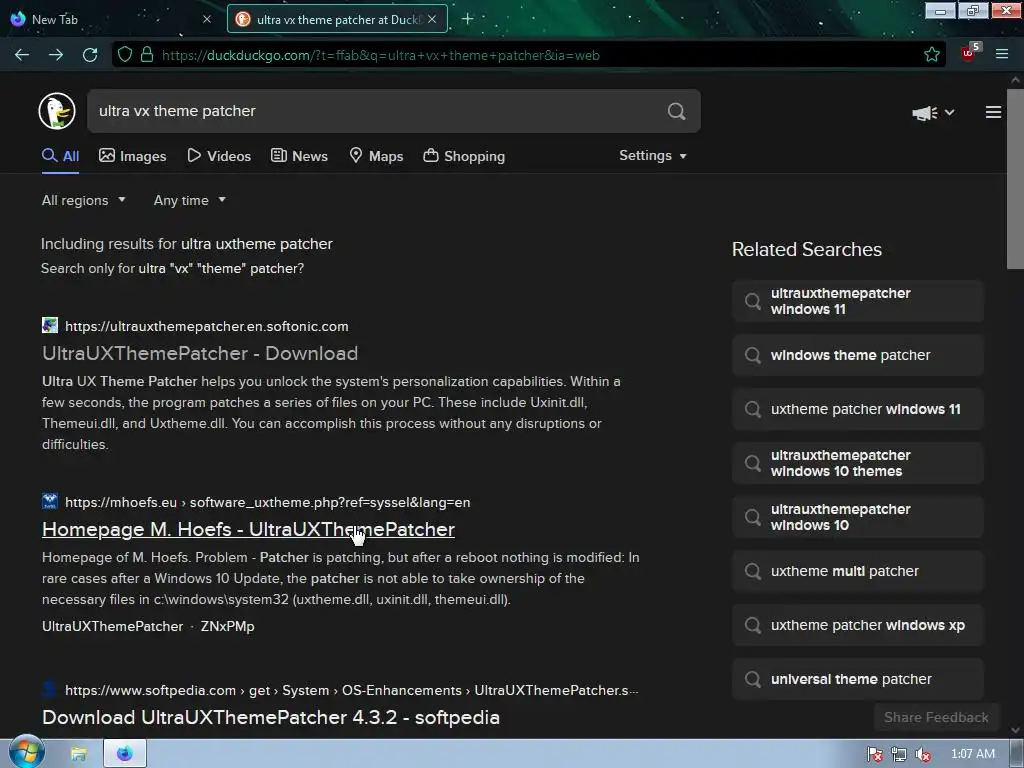Expand the Any time filter
Image resolution: width=1024 pixels, height=768 pixels.
[189, 200]
